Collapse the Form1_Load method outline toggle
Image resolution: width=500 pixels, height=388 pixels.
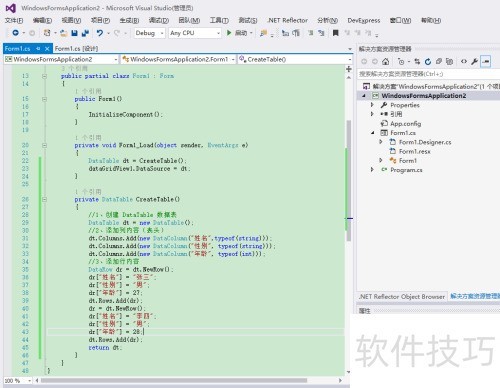[x=44, y=145]
